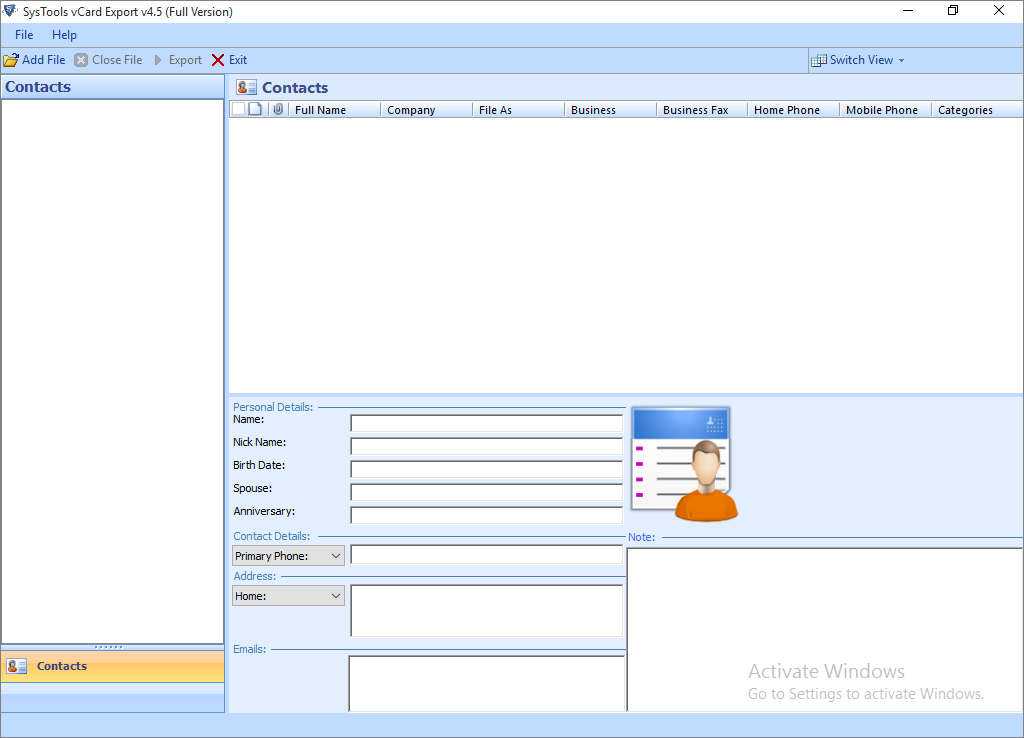Open the Home address type dropdown
The image size is (1024, 738).
click(337, 595)
